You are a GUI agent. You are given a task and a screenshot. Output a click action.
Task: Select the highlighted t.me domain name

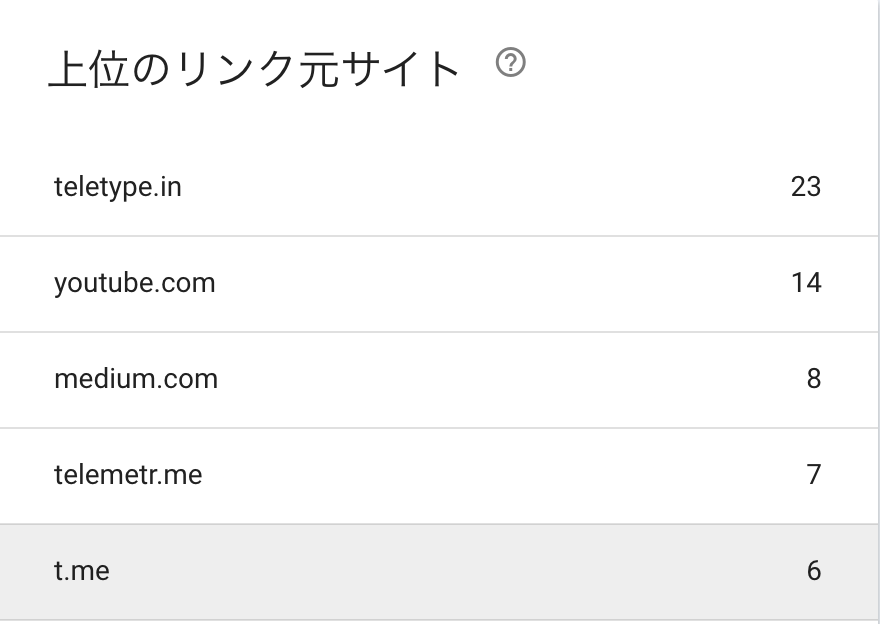(82, 571)
